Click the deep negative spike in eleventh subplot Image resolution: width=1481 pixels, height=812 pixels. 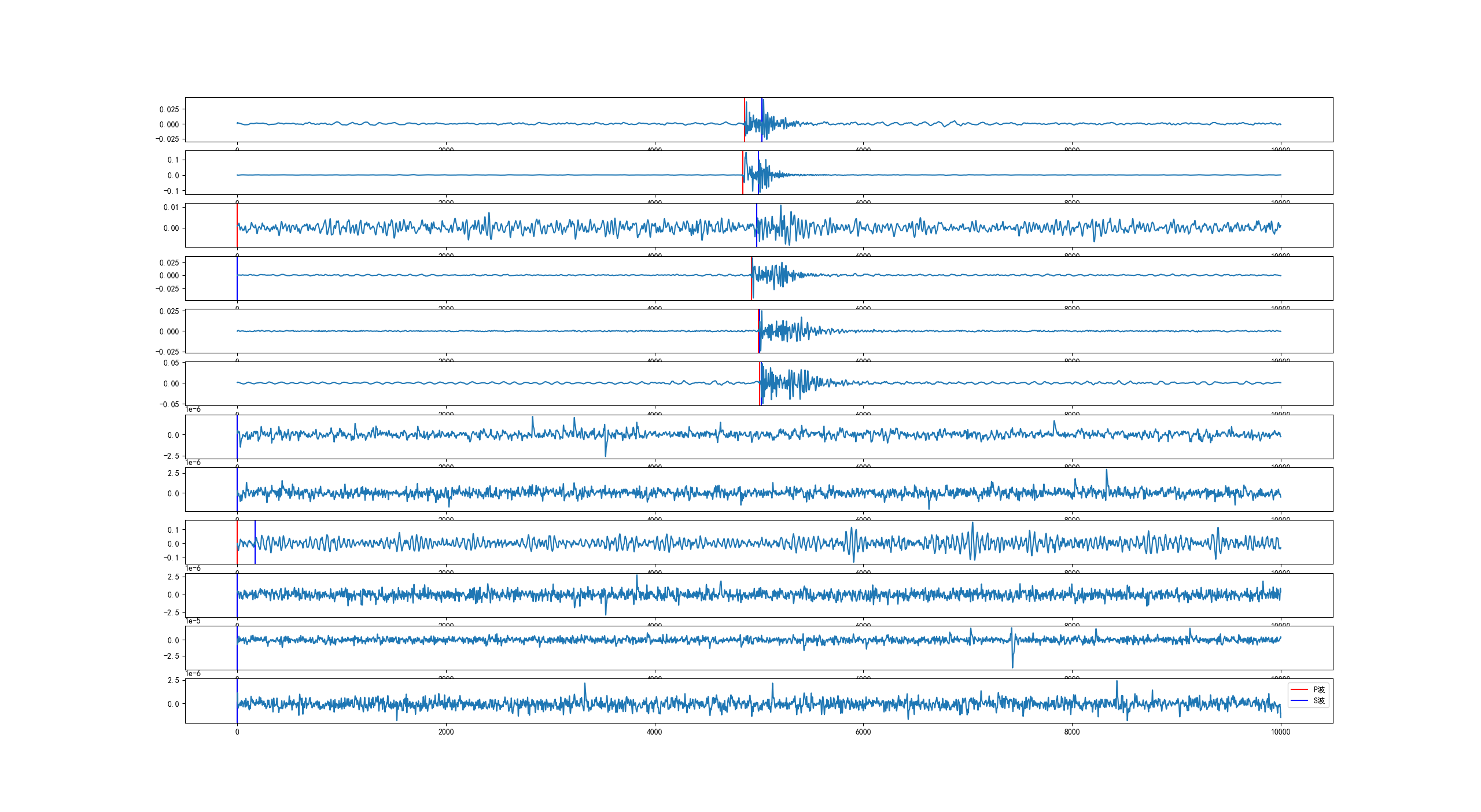pos(1012,665)
